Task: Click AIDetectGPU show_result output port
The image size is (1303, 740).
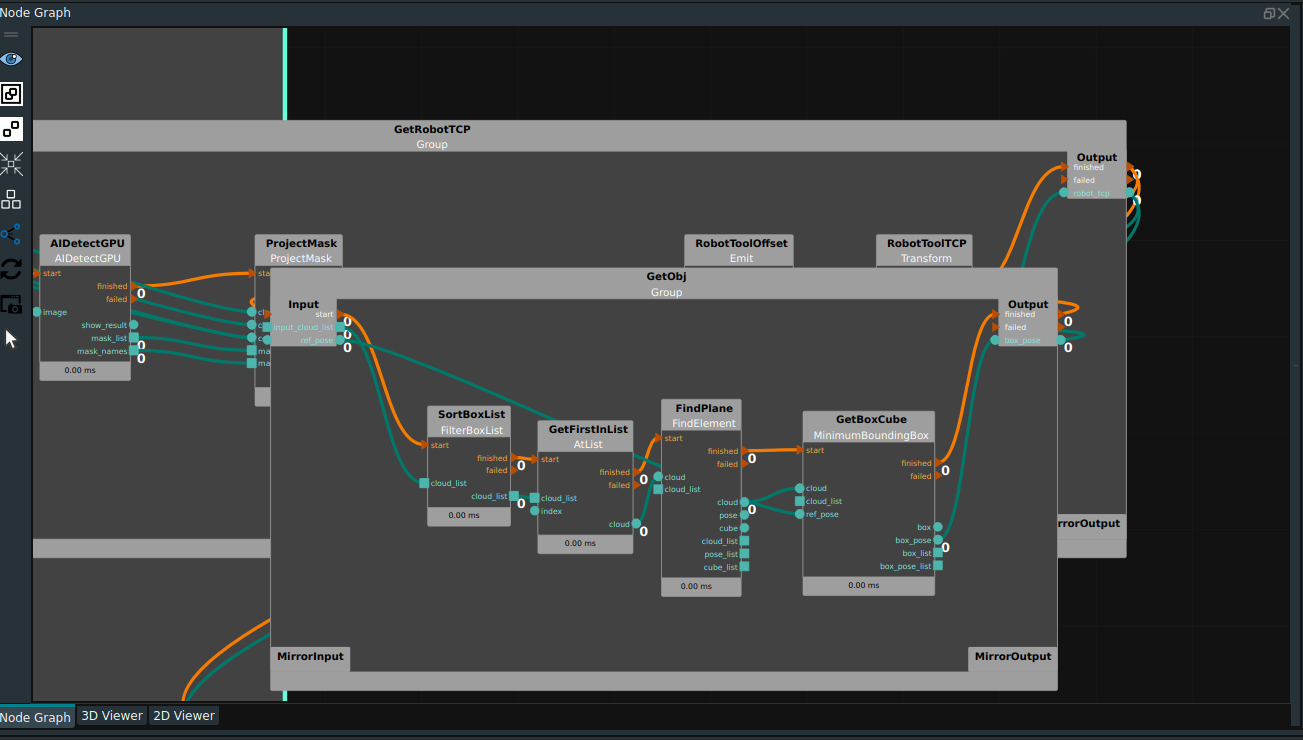Action: pyautogui.click(x=134, y=325)
